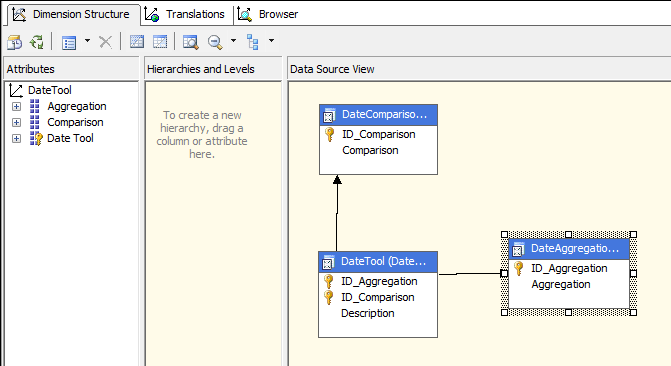Click the View Attributes list icon
The height and width of the screenshot is (366, 671).
point(69,42)
